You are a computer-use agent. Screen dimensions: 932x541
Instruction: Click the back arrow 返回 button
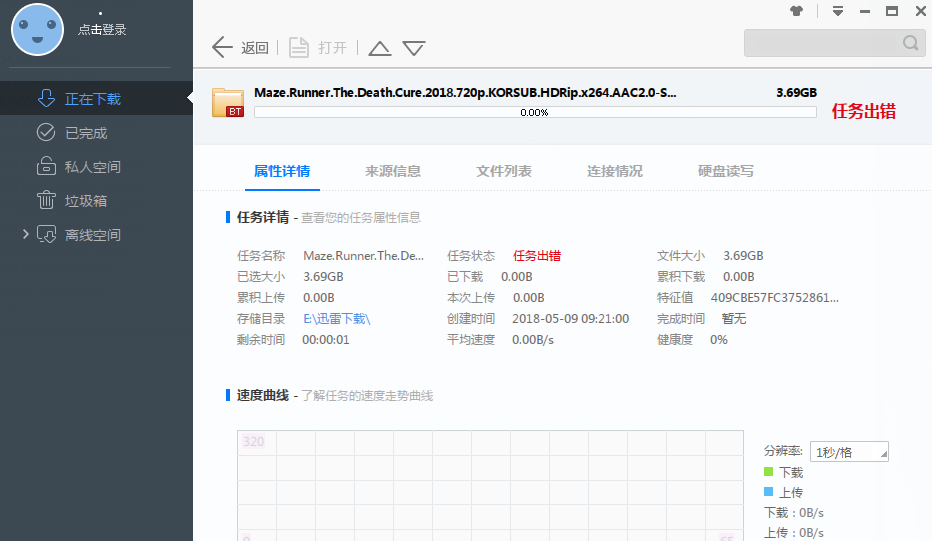pyautogui.click(x=240, y=47)
